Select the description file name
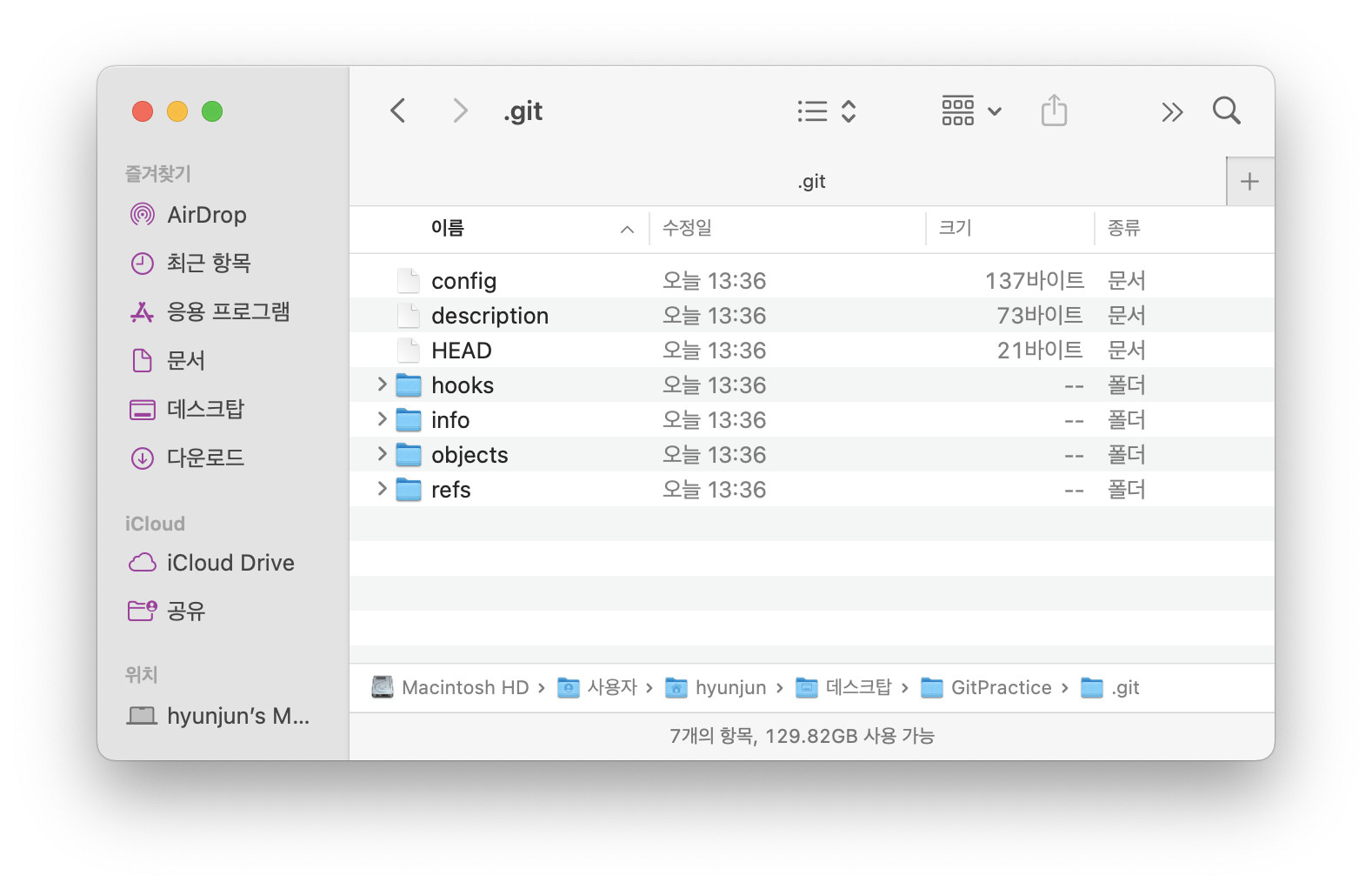 point(490,316)
